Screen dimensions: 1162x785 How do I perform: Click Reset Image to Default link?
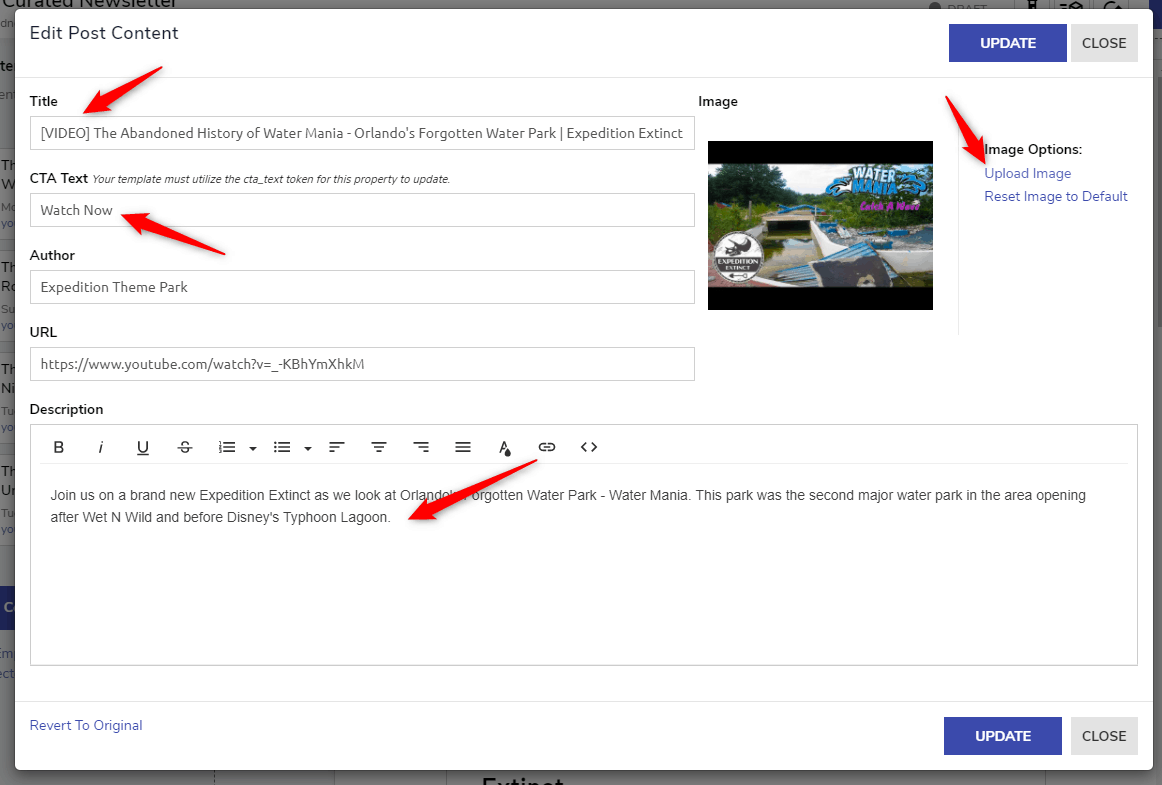(x=1056, y=196)
